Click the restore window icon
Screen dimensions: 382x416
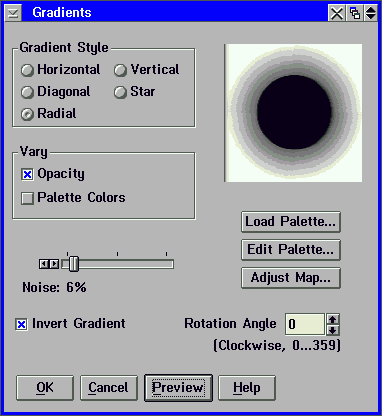[355, 13]
